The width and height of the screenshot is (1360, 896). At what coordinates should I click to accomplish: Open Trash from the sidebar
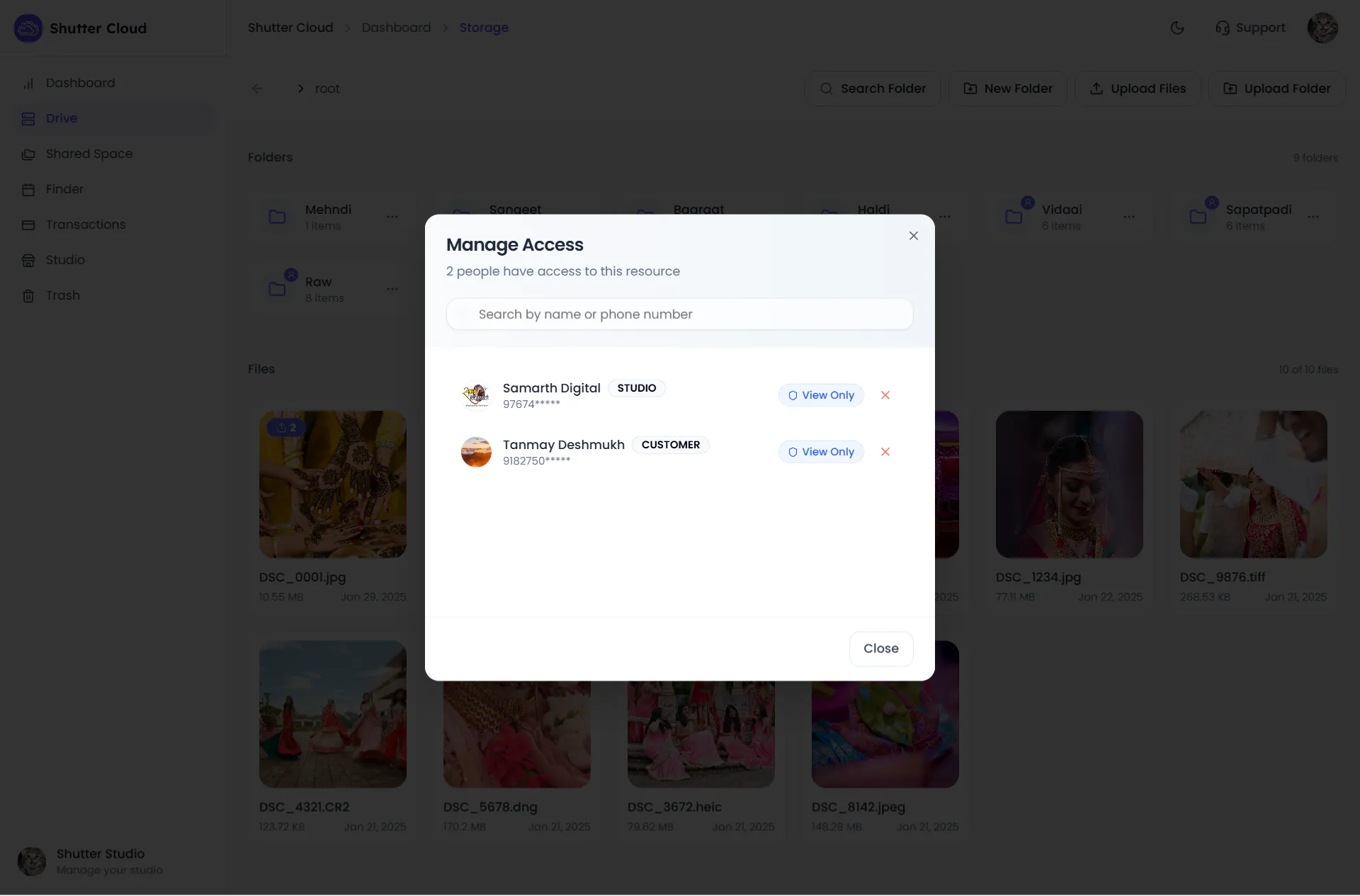(x=113, y=295)
